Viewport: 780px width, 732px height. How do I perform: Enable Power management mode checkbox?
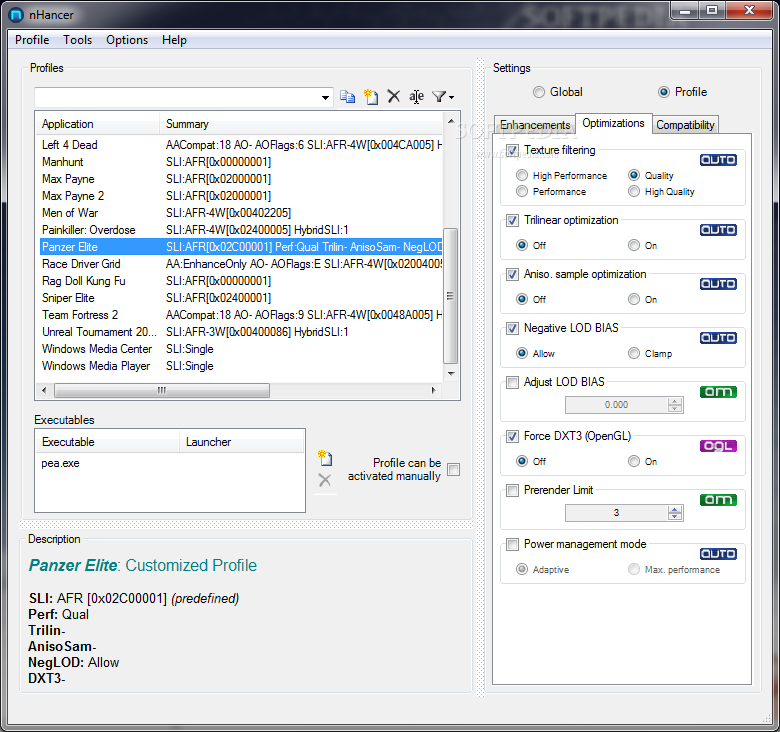(512, 545)
